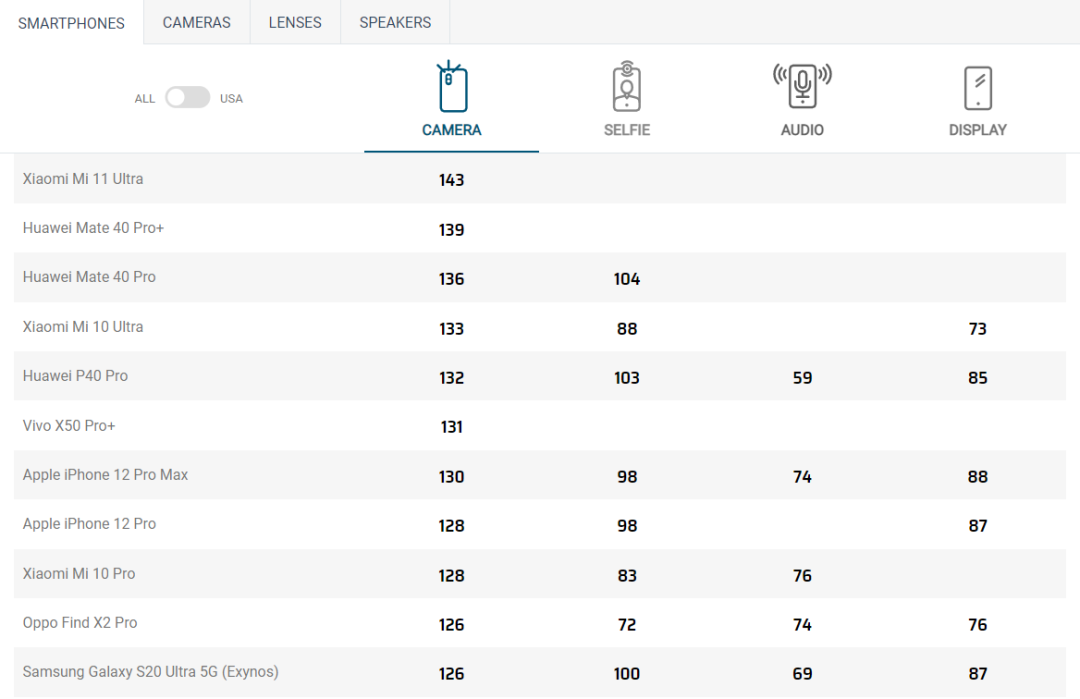The image size is (1080, 699).
Task: Select the Lenses tab
Action: click(295, 22)
